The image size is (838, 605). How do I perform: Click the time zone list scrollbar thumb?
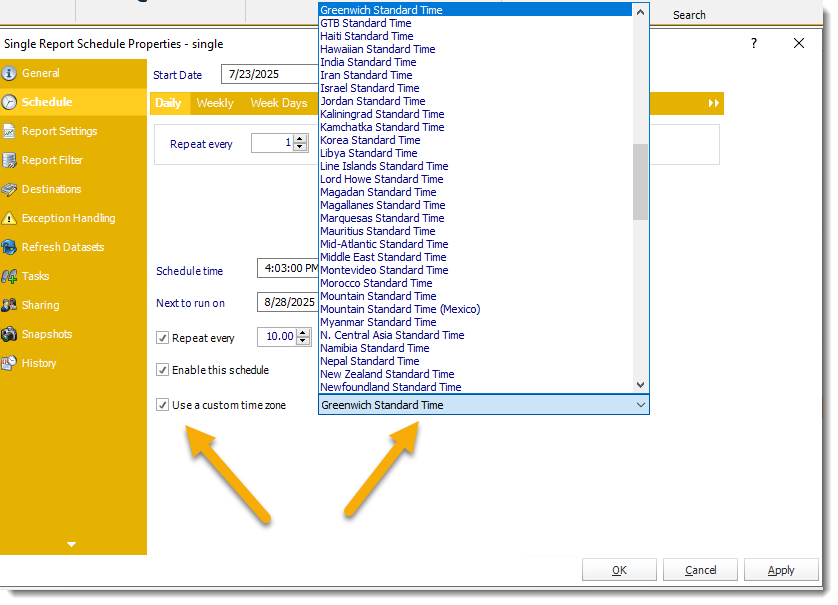tap(640, 182)
